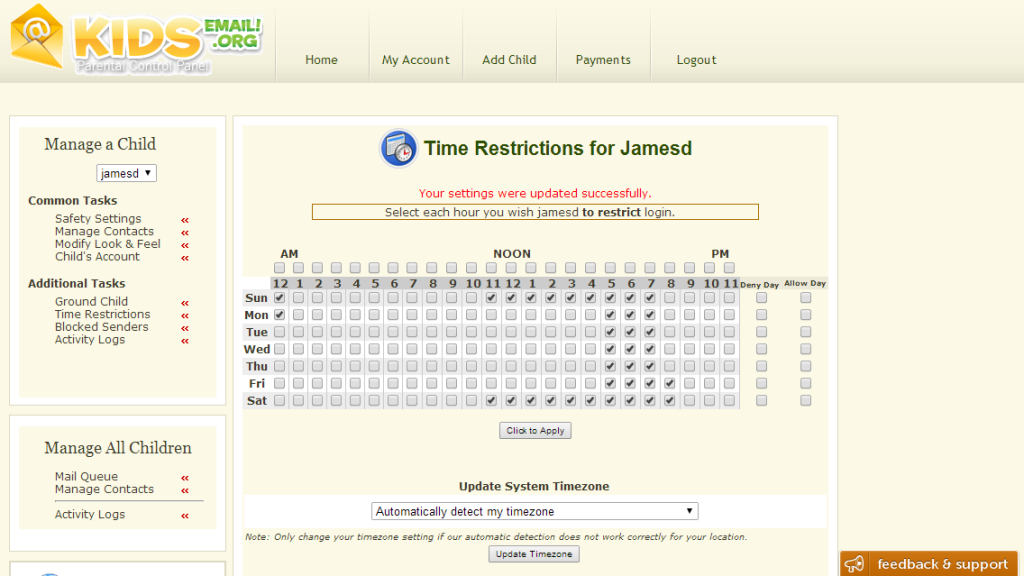Check the Allow Day checkbox for Friday

(805, 381)
